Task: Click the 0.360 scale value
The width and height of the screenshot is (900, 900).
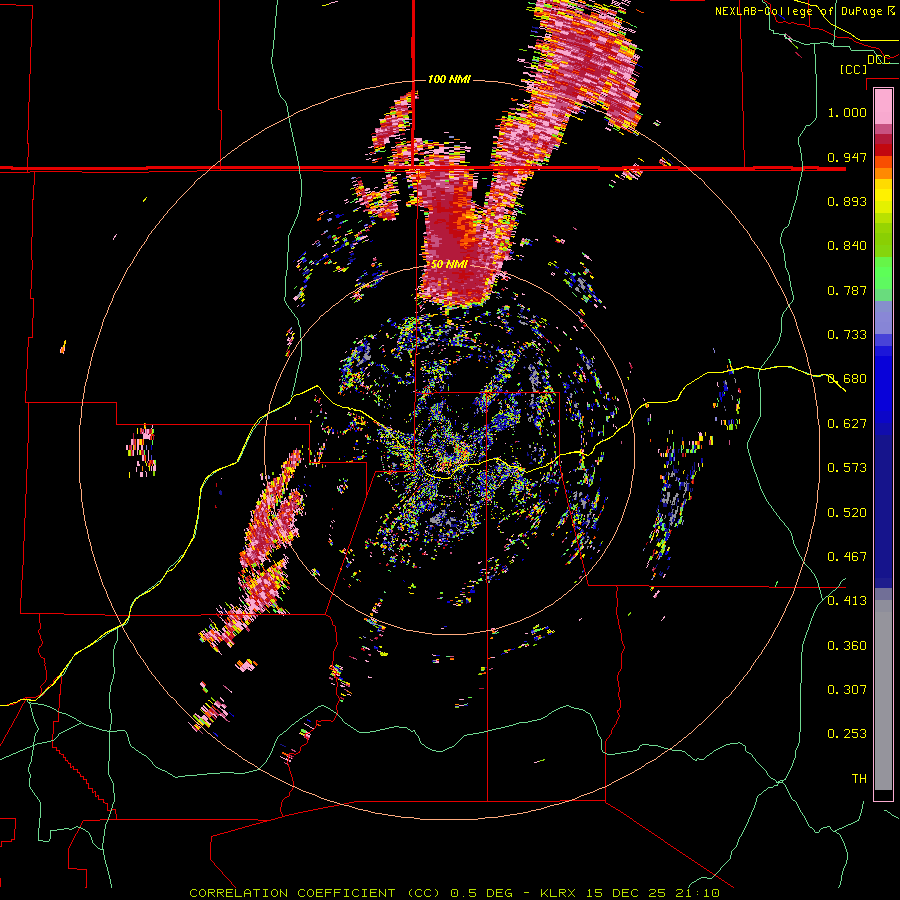Action: pyautogui.click(x=847, y=645)
